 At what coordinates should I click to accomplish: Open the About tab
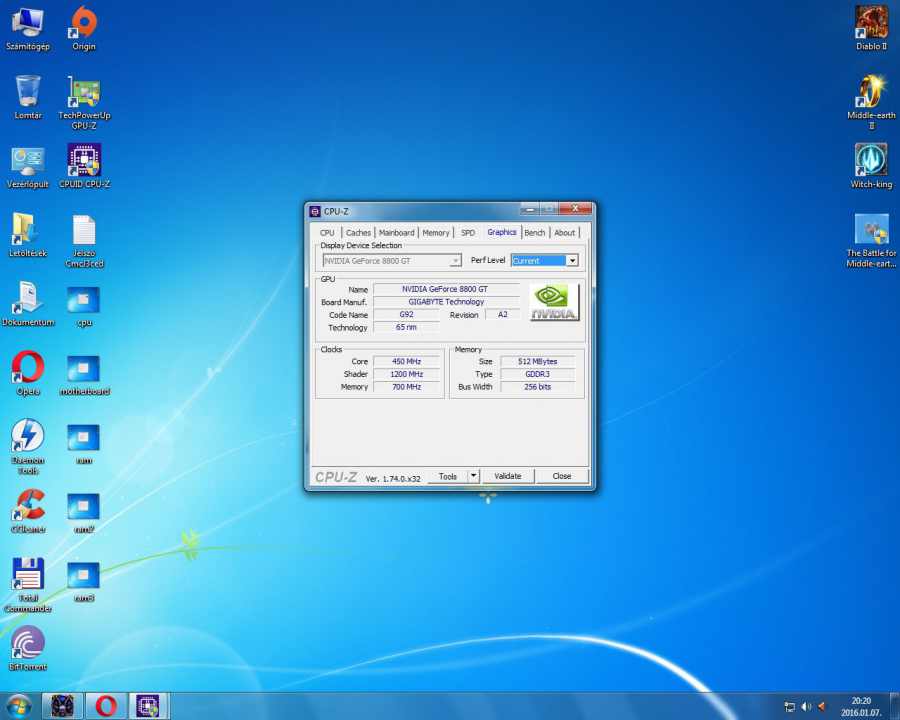(564, 233)
